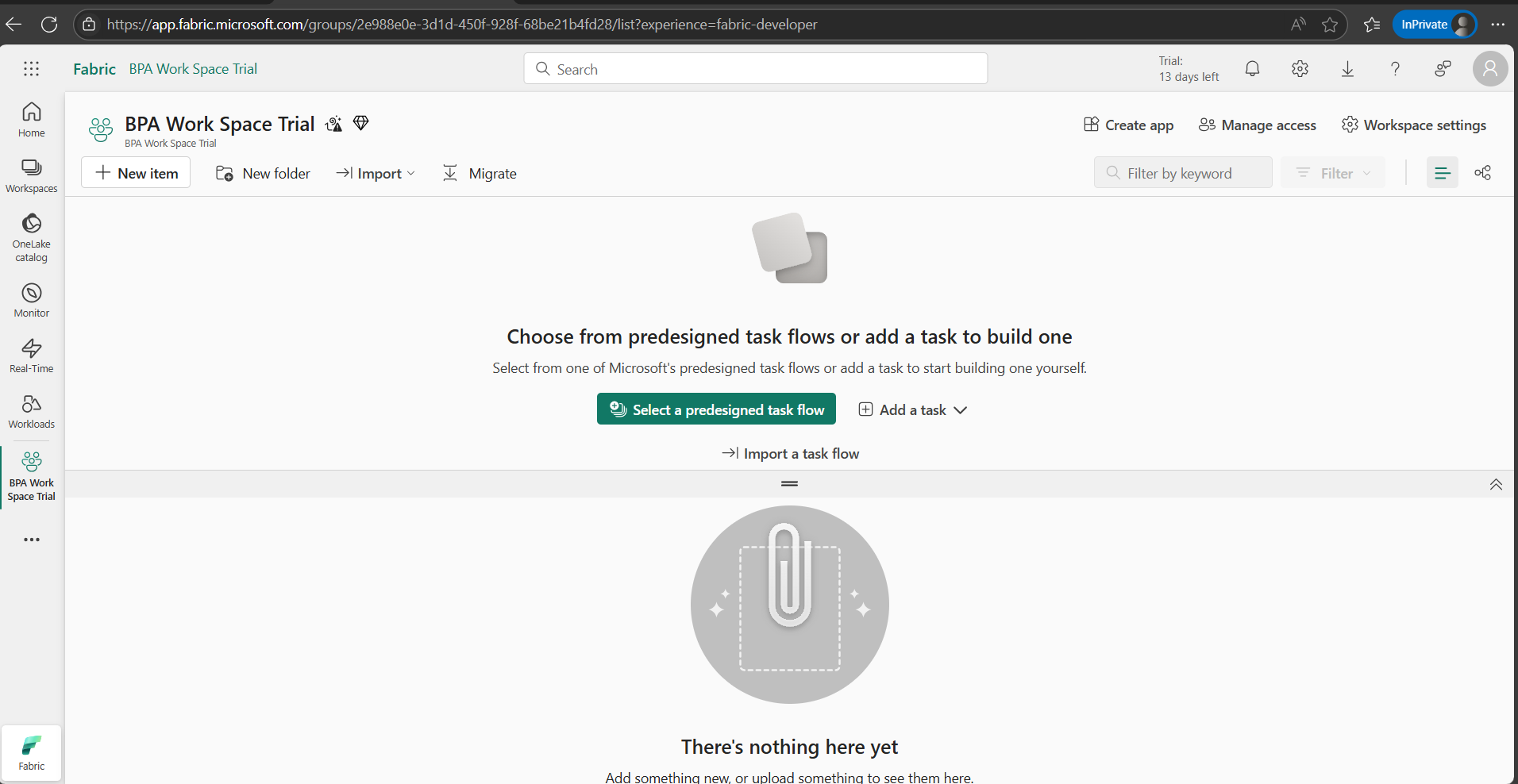
Task: Collapse the task flow pane
Action: point(1496,485)
